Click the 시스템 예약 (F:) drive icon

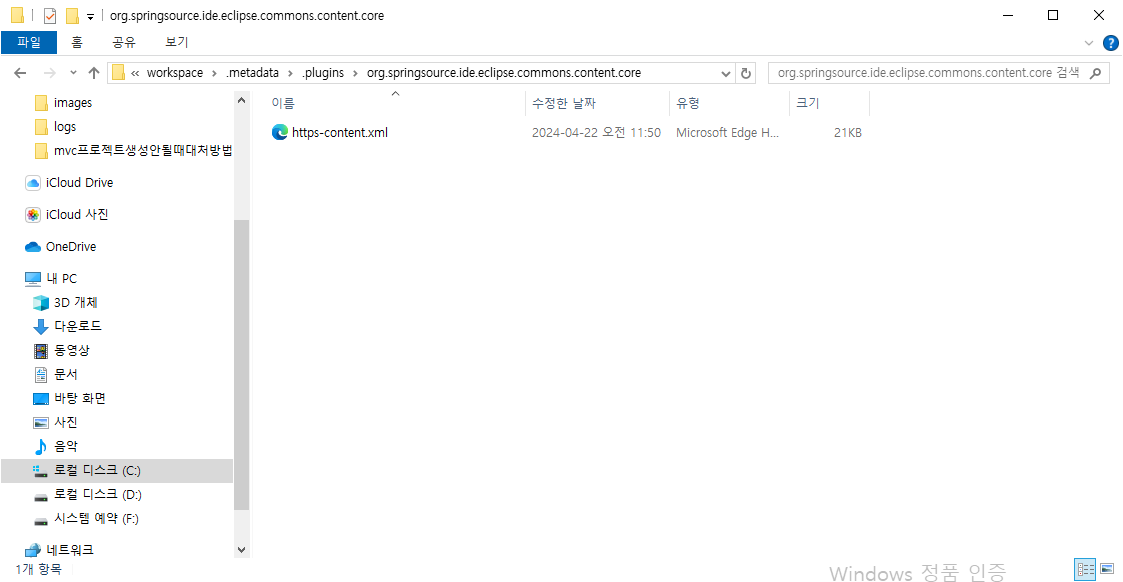41,520
